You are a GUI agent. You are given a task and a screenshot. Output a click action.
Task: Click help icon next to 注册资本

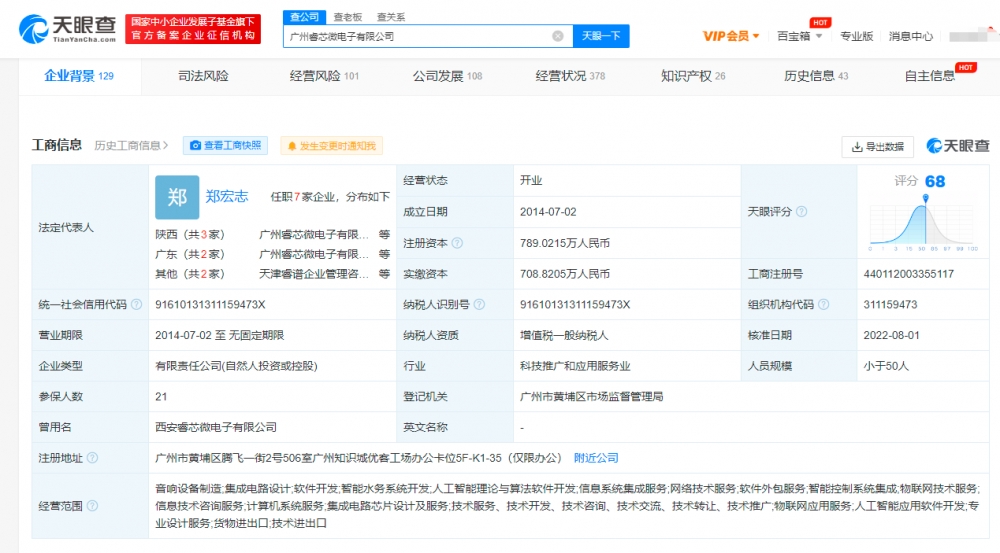pos(457,243)
